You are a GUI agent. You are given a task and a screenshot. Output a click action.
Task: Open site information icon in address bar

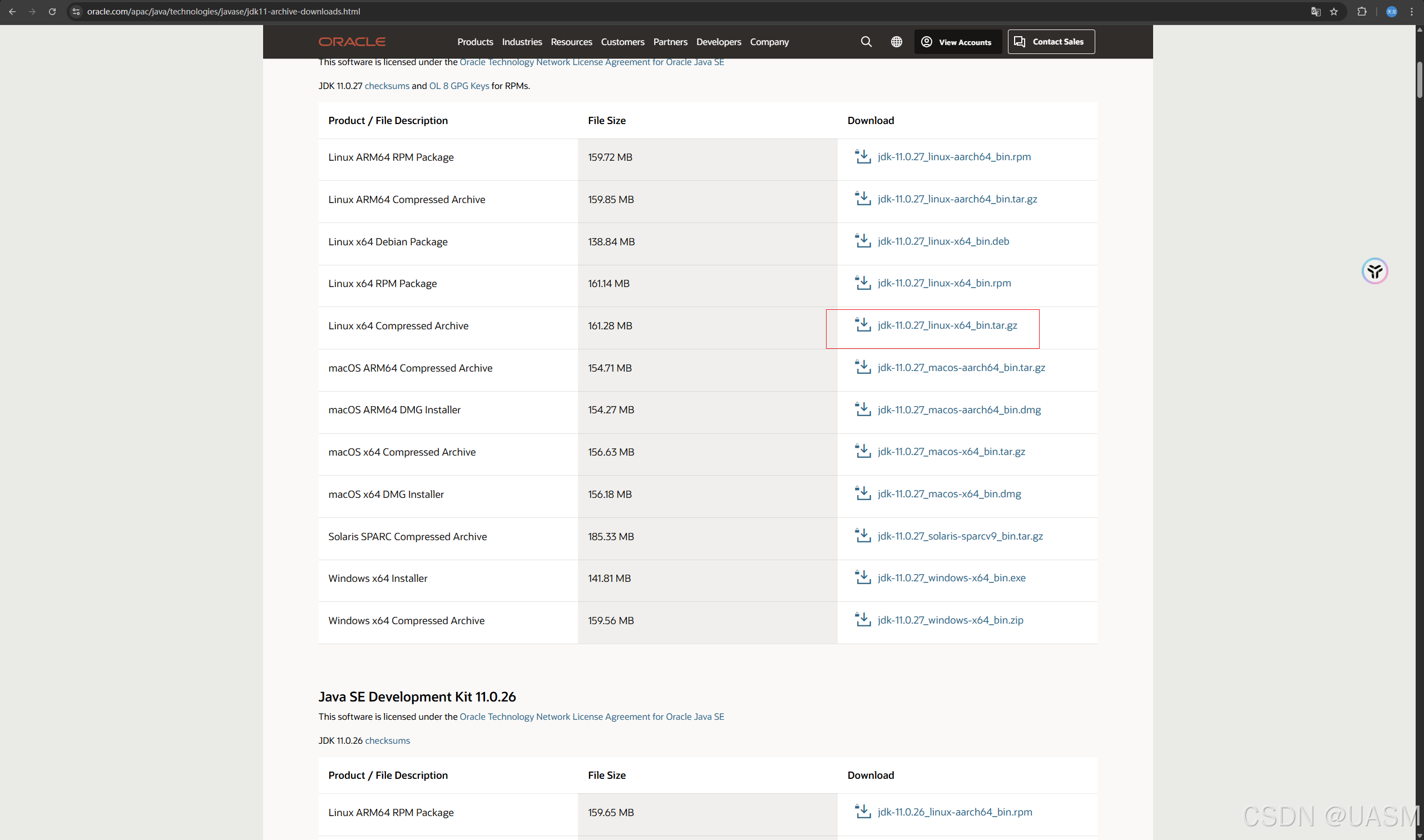[x=76, y=11]
